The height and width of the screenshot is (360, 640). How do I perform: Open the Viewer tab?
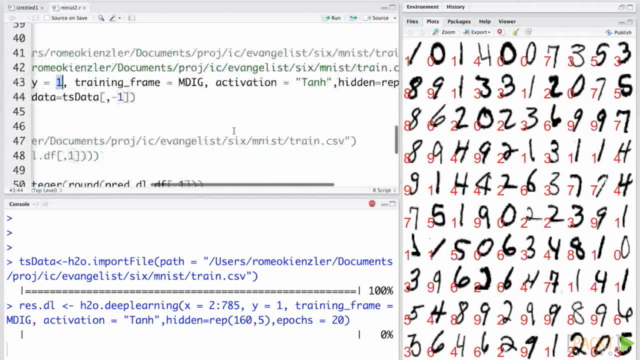[507, 22]
